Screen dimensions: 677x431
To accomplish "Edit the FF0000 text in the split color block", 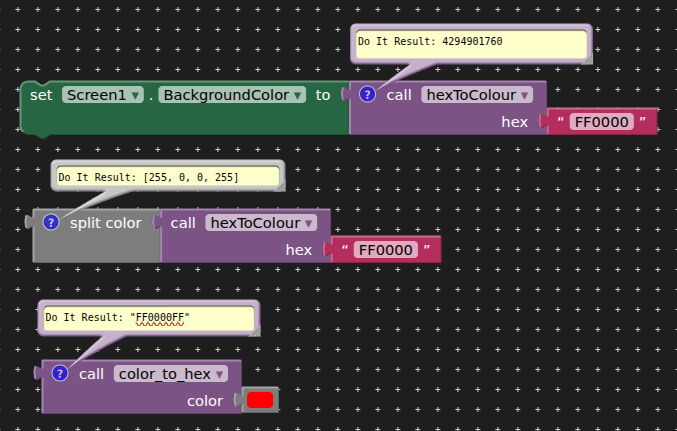I will 385,250.
